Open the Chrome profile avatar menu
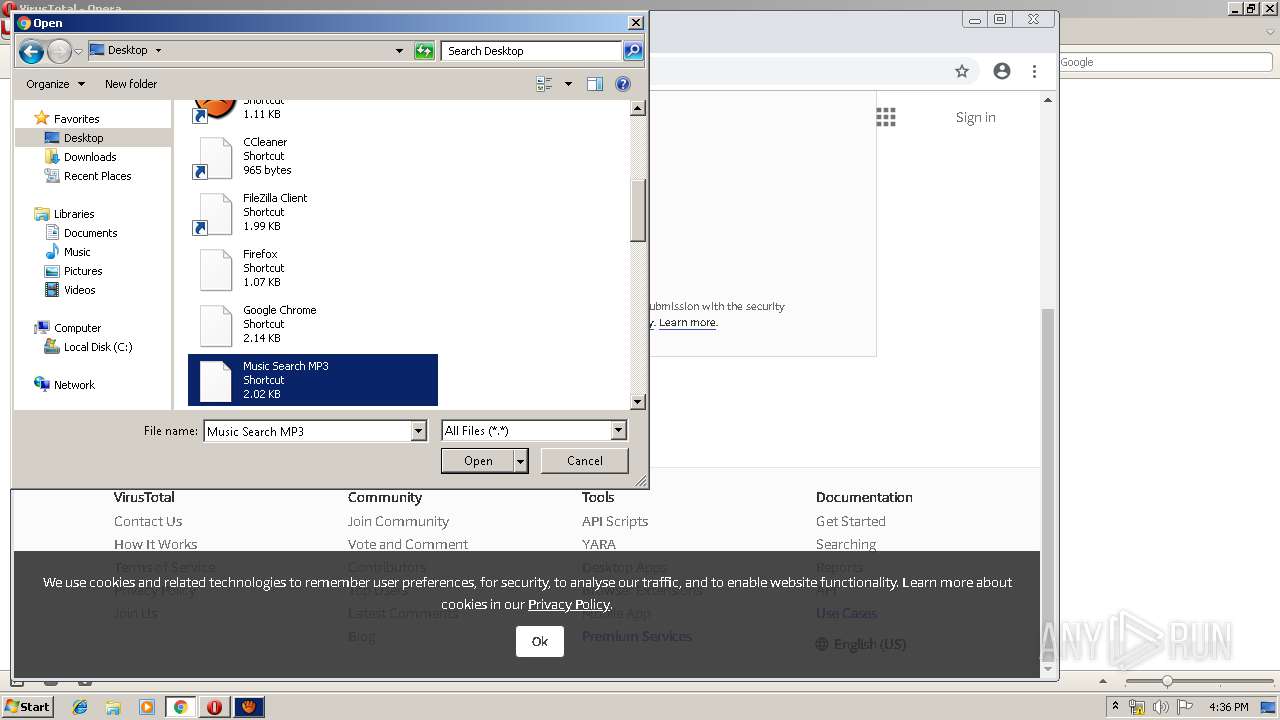 (x=1002, y=71)
